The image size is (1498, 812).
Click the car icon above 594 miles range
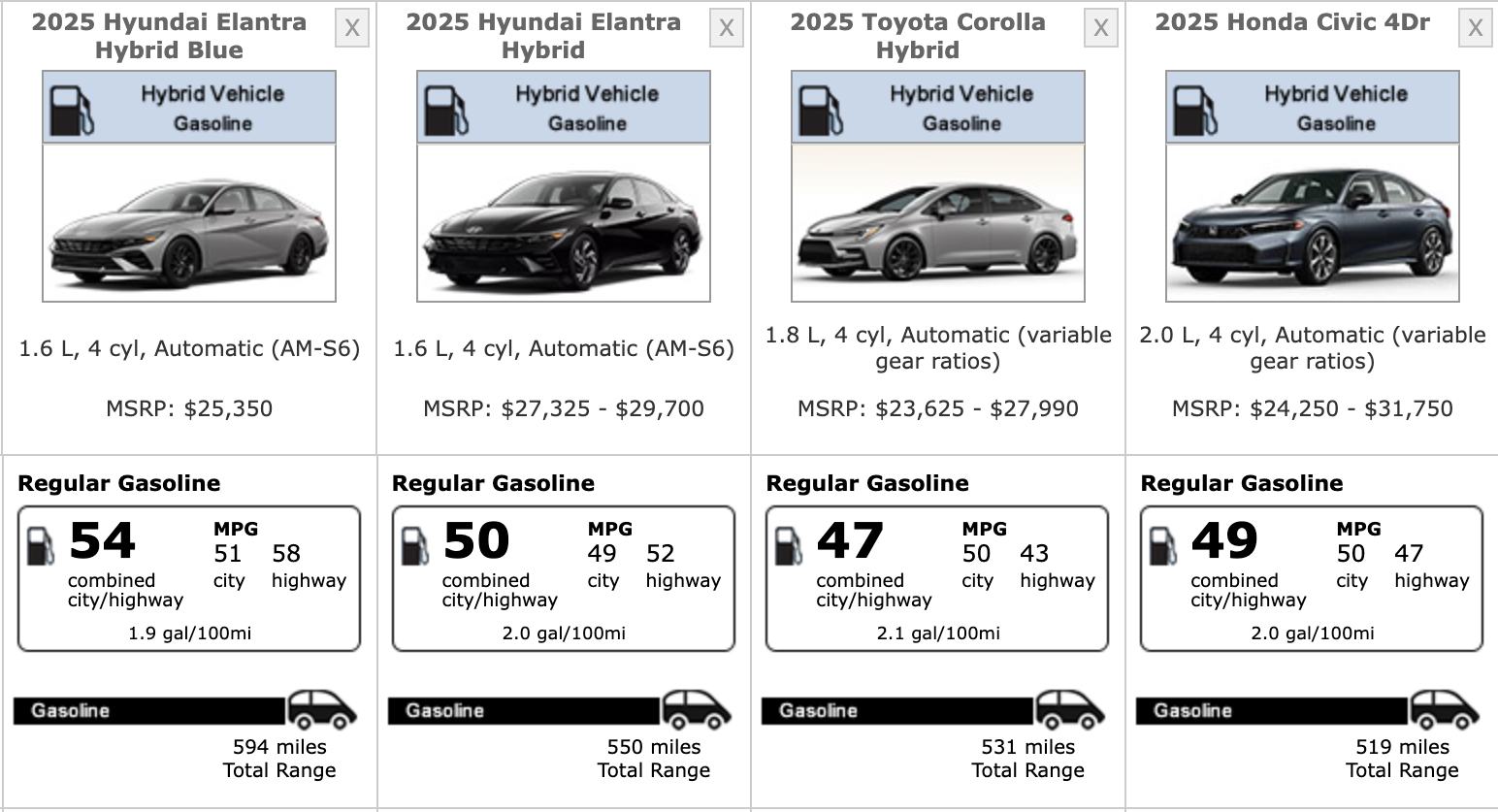click(321, 710)
